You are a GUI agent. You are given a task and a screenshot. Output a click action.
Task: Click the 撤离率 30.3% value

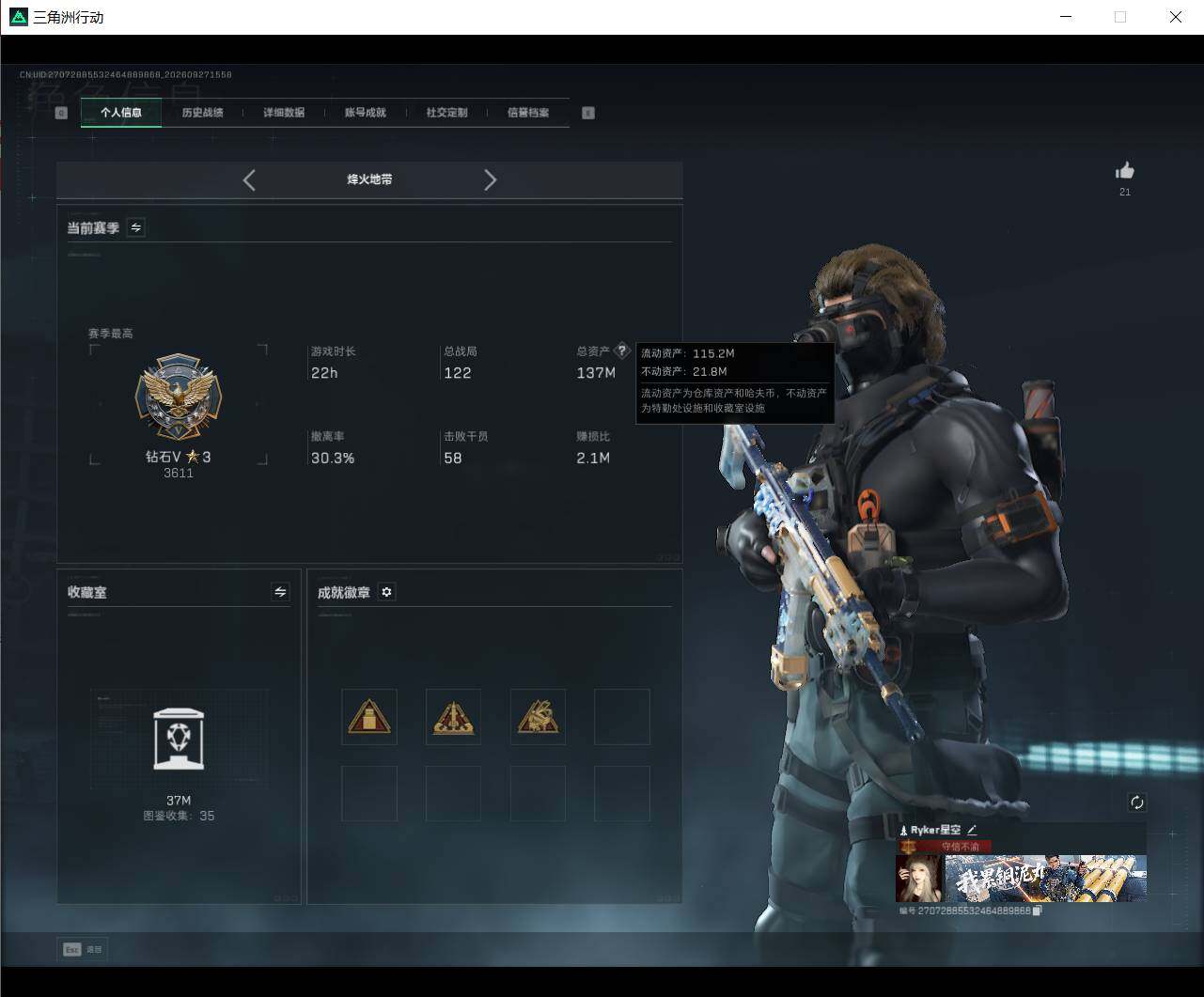(x=333, y=459)
